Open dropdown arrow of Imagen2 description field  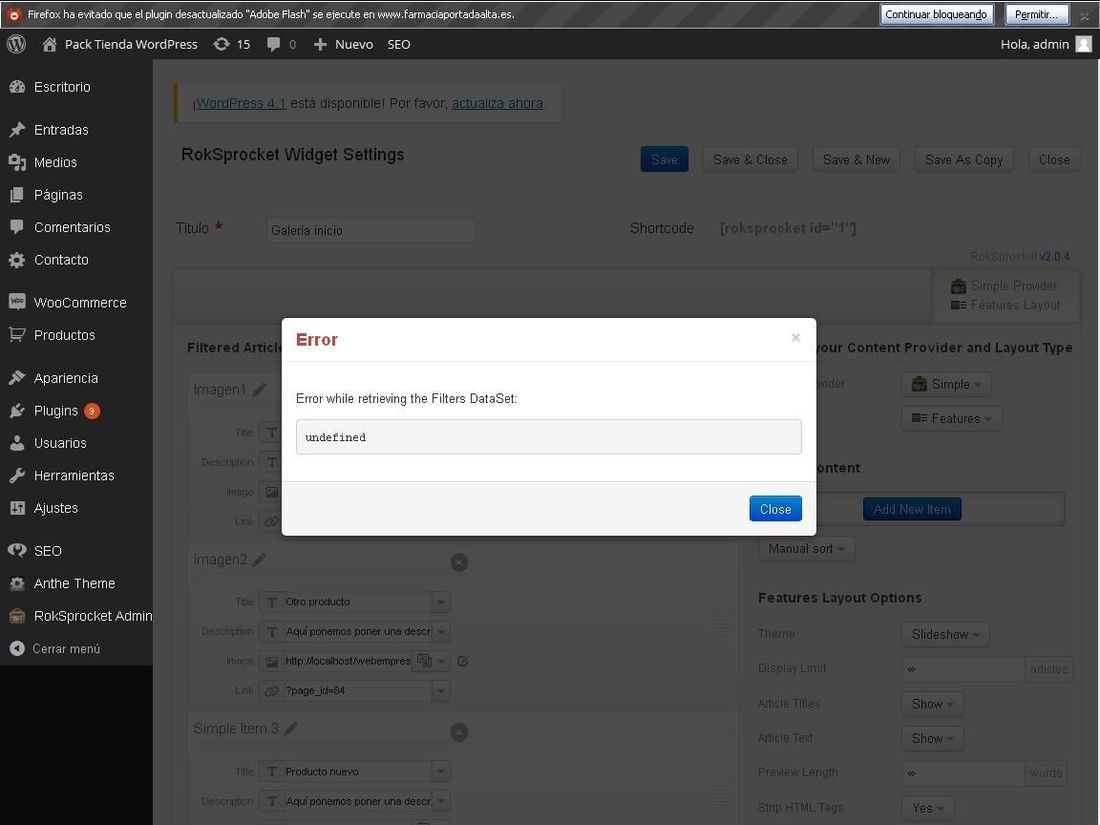click(441, 631)
